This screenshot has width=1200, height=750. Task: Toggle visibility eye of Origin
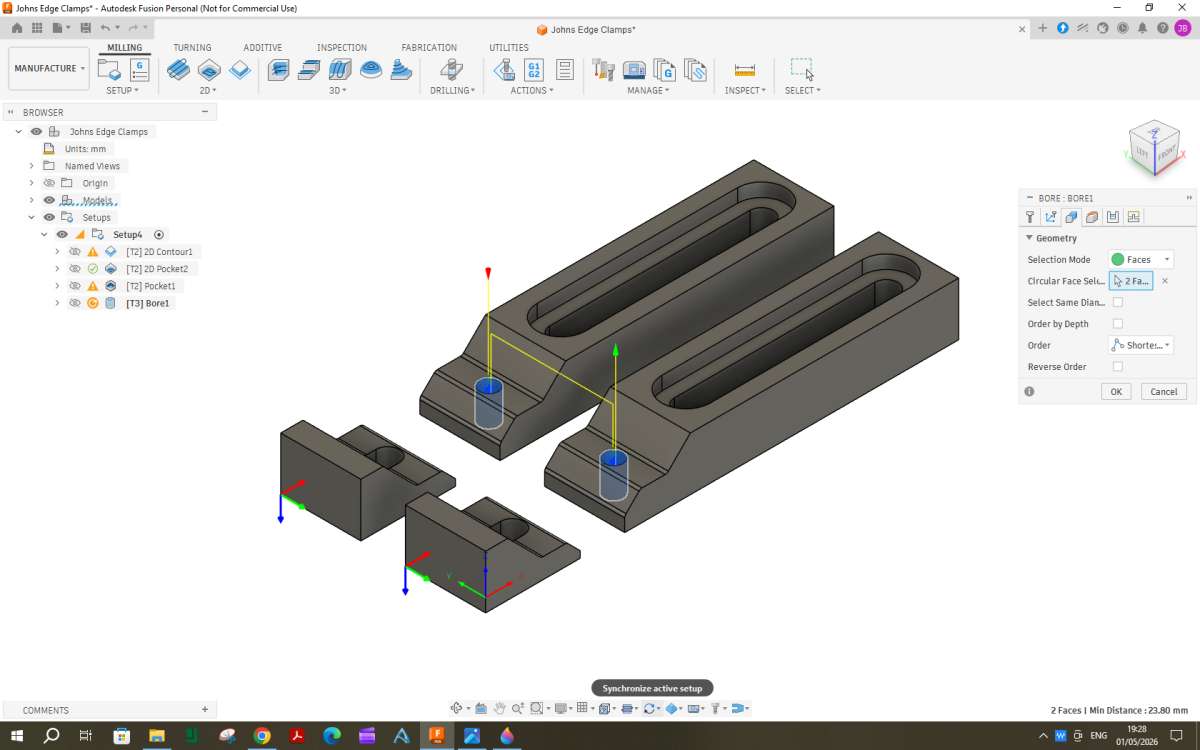tap(49, 183)
